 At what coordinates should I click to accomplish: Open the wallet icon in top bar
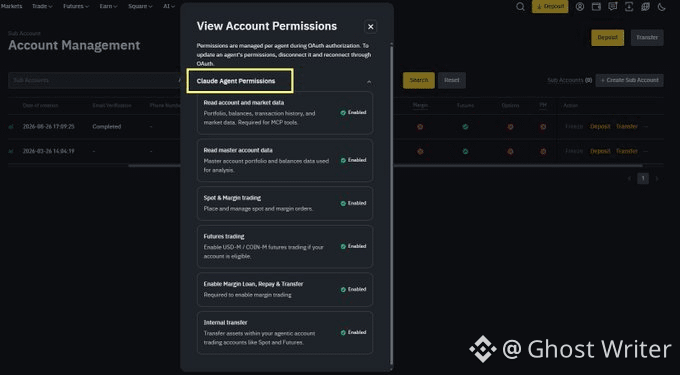(596, 7)
